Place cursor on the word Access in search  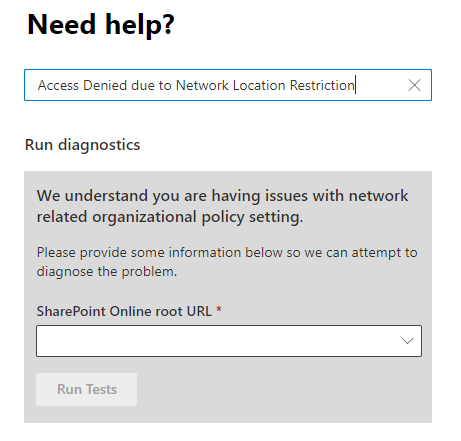point(58,85)
